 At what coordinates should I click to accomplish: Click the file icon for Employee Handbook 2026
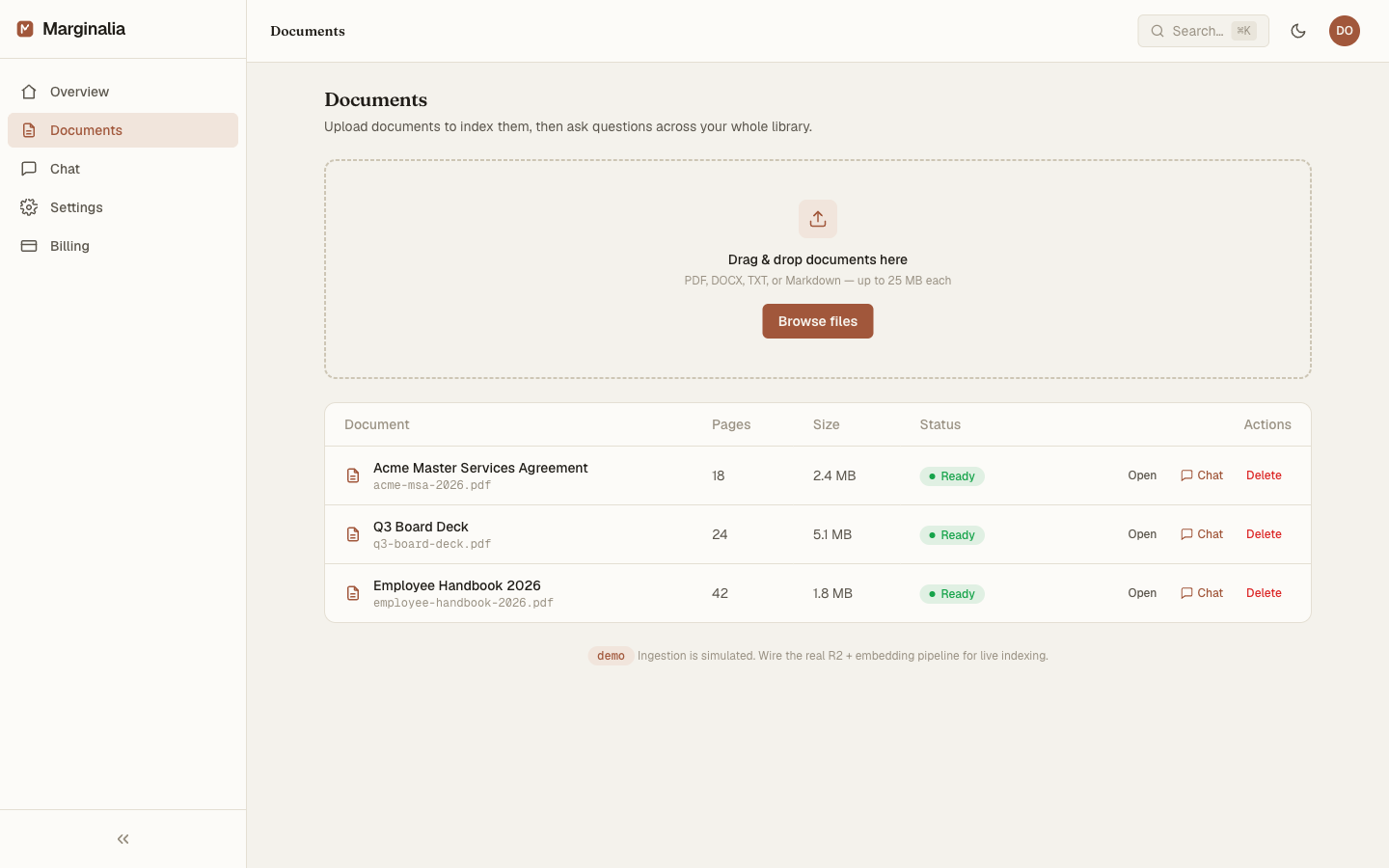(x=353, y=593)
